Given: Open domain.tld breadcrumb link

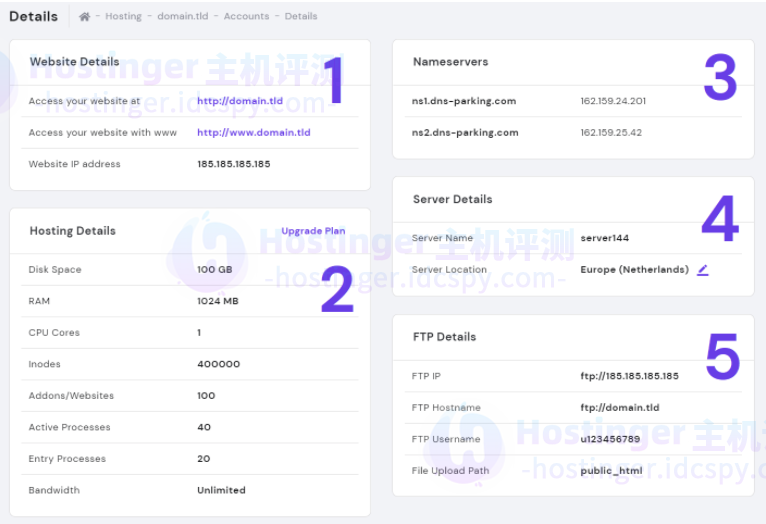Looking at the screenshot, I should coord(183,16).
